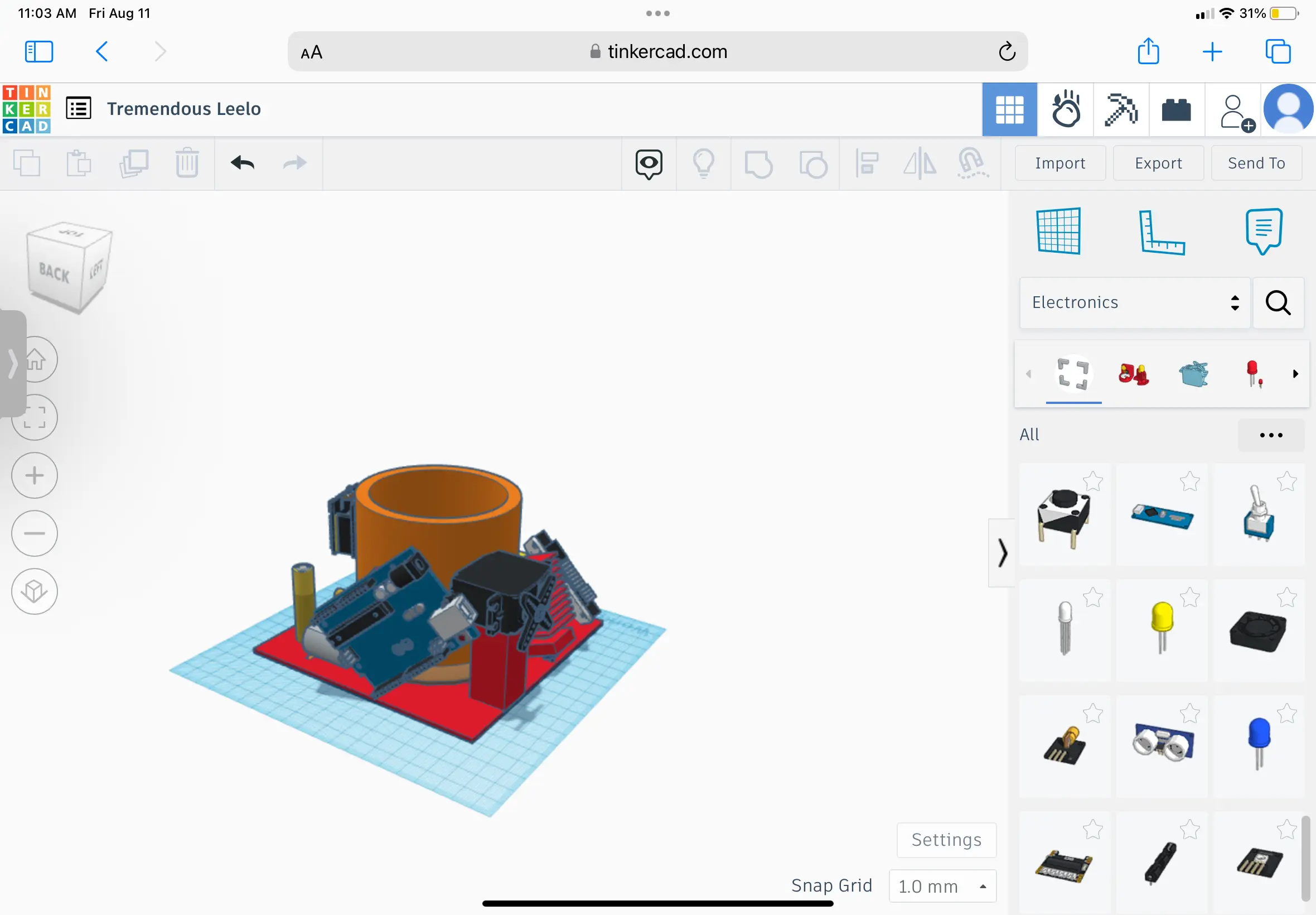Screen dimensions: 1316x915
Task: Place a new Workplane
Action: (1059, 231)
